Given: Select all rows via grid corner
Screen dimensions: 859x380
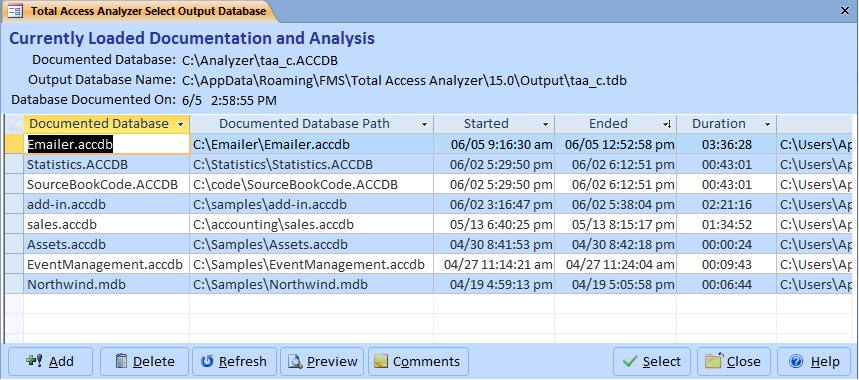Looking at the screenshot, I should 14,124.
